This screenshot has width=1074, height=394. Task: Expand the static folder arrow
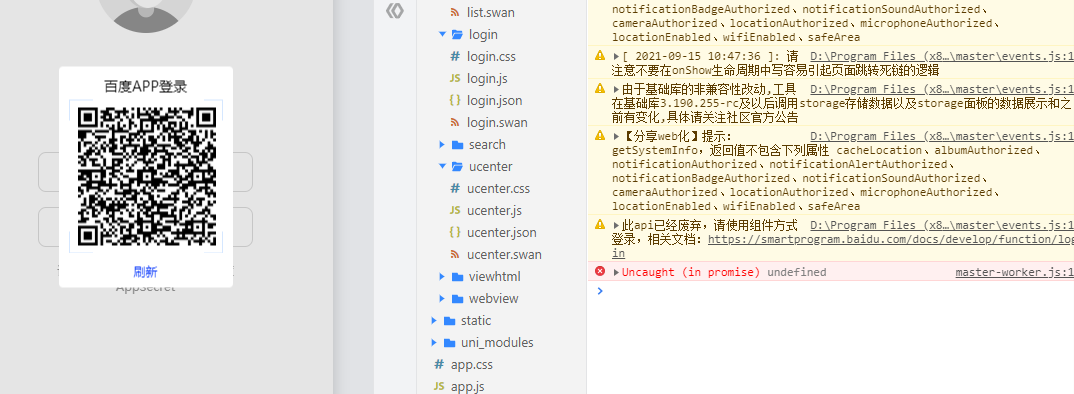click(x=434, y=321)
